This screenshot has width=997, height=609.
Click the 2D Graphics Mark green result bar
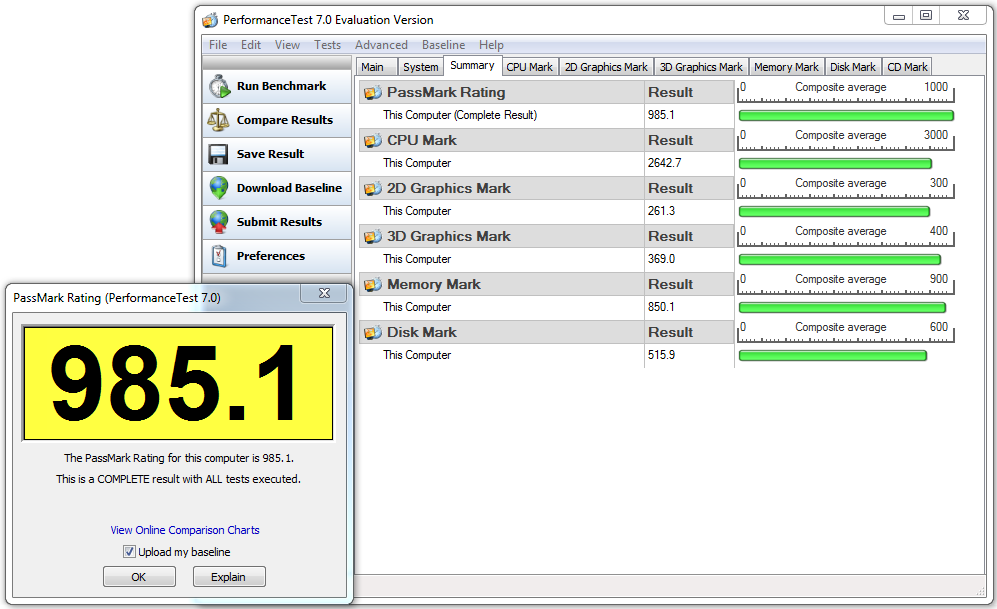point(834,212)
